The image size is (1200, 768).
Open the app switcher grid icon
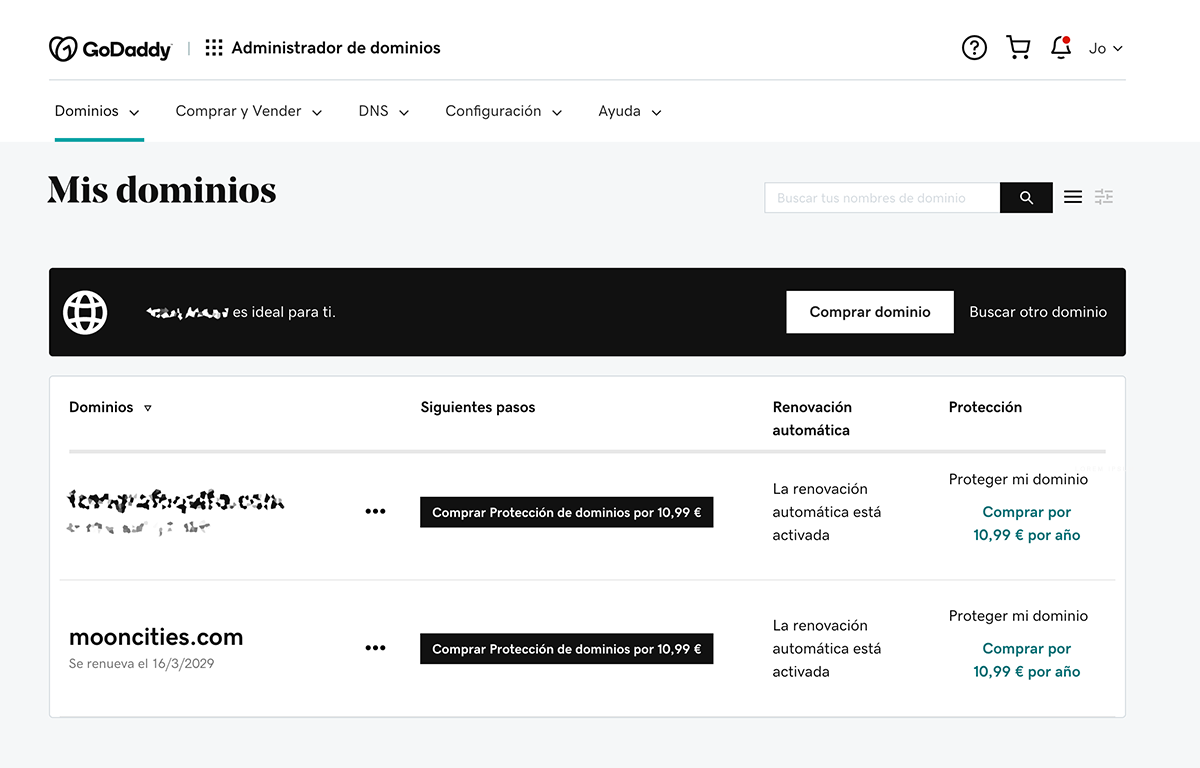click(212, 47)
